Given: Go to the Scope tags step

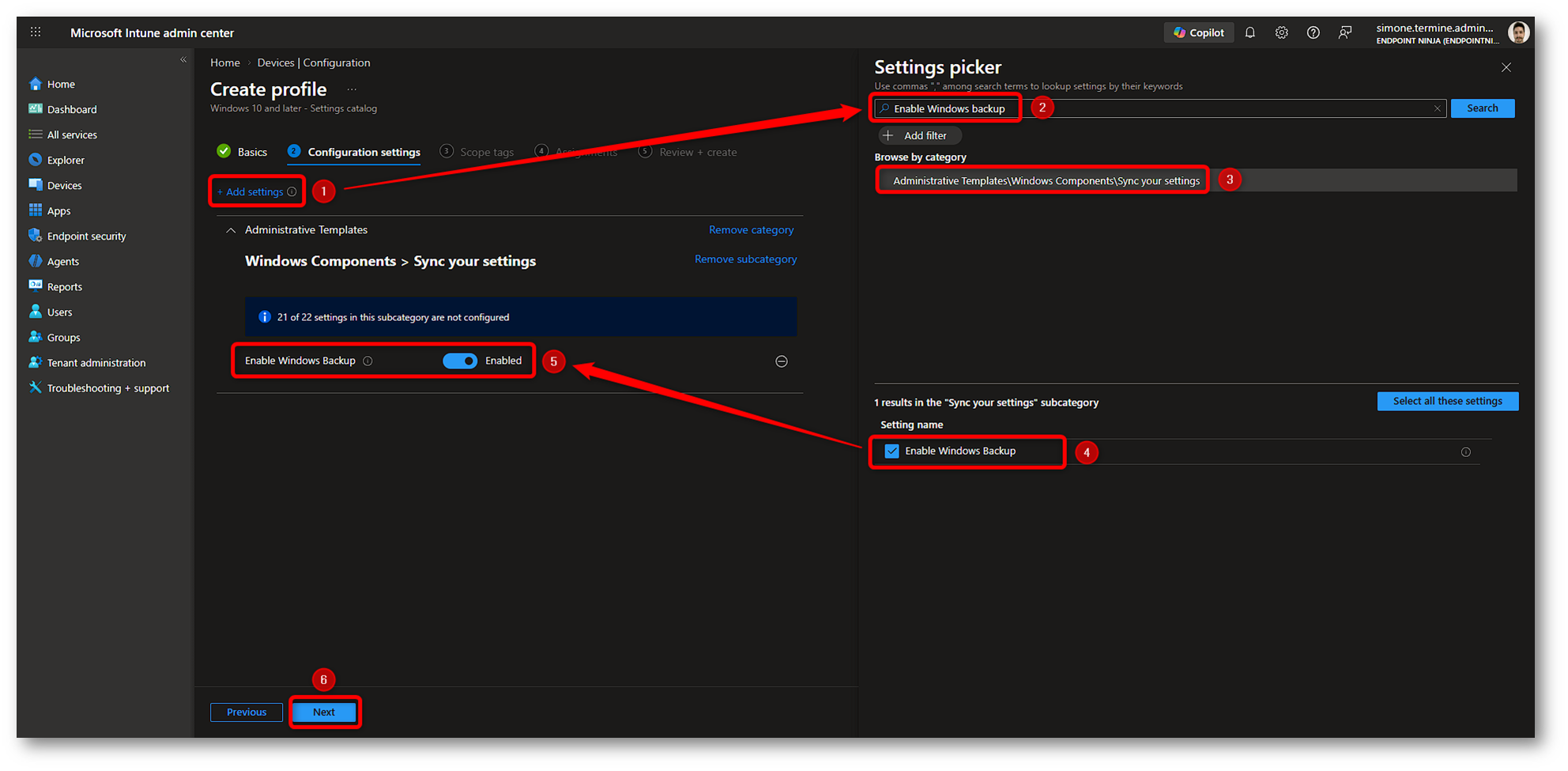Looking at the screenshot, I should click(477, 152).
